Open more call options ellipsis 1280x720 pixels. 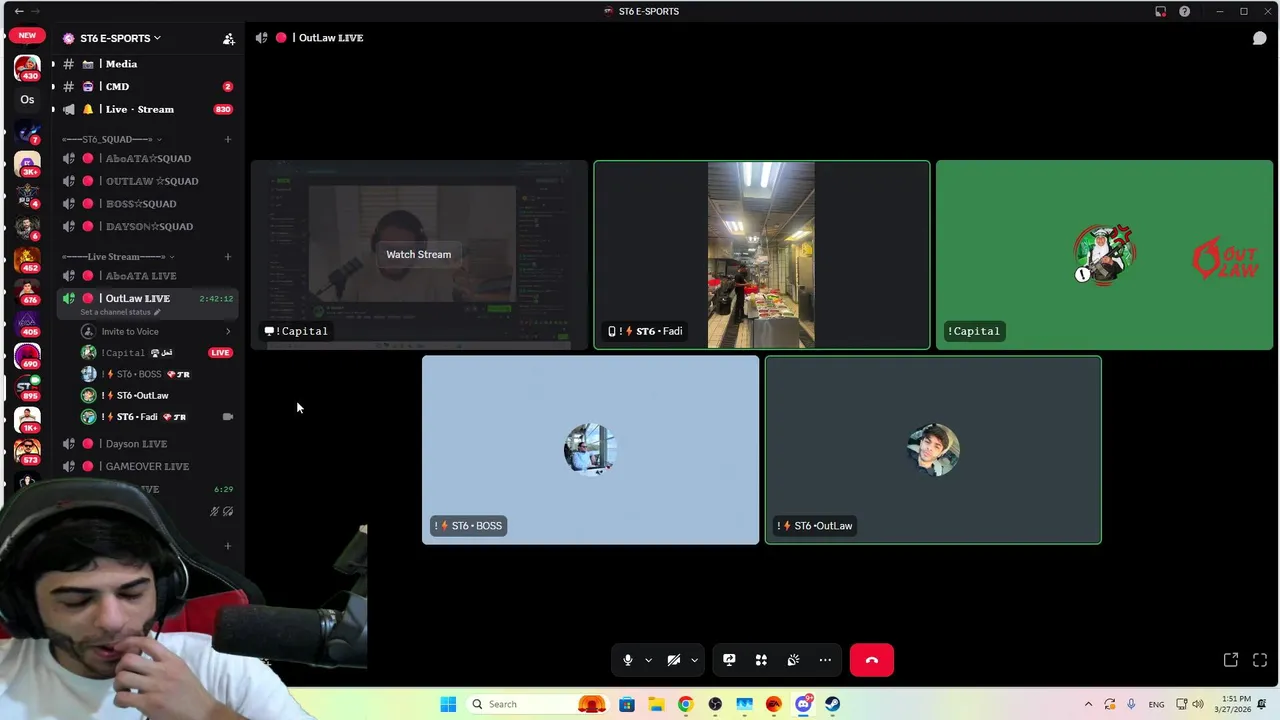tap(825, 660)
